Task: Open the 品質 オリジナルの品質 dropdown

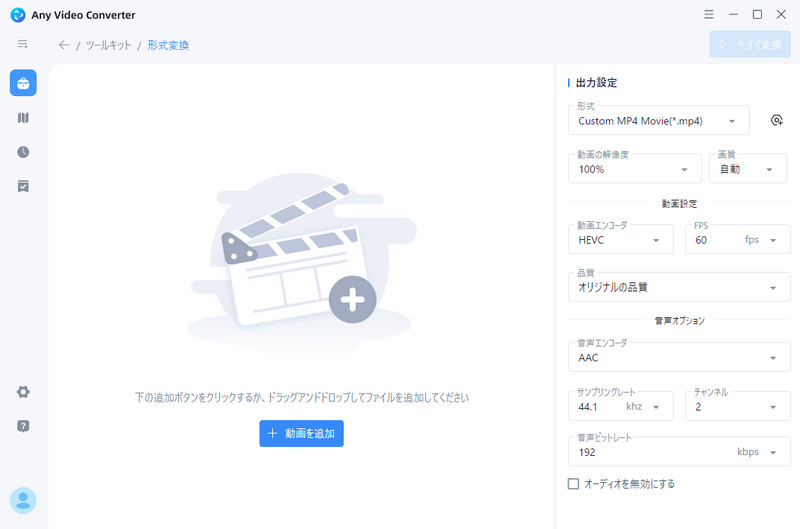Action: point(679,287)
